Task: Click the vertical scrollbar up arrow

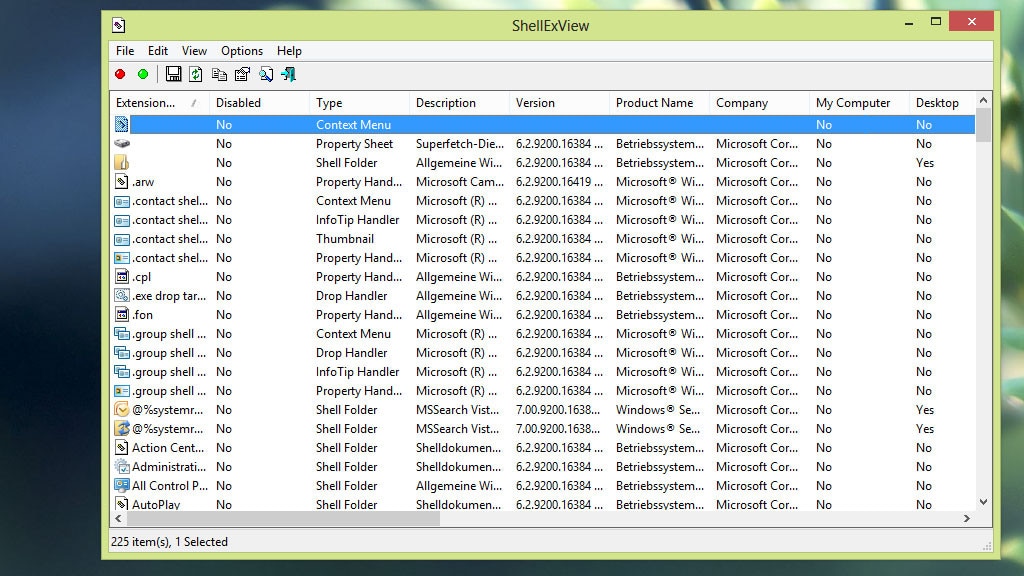Action: pos(984,100)
